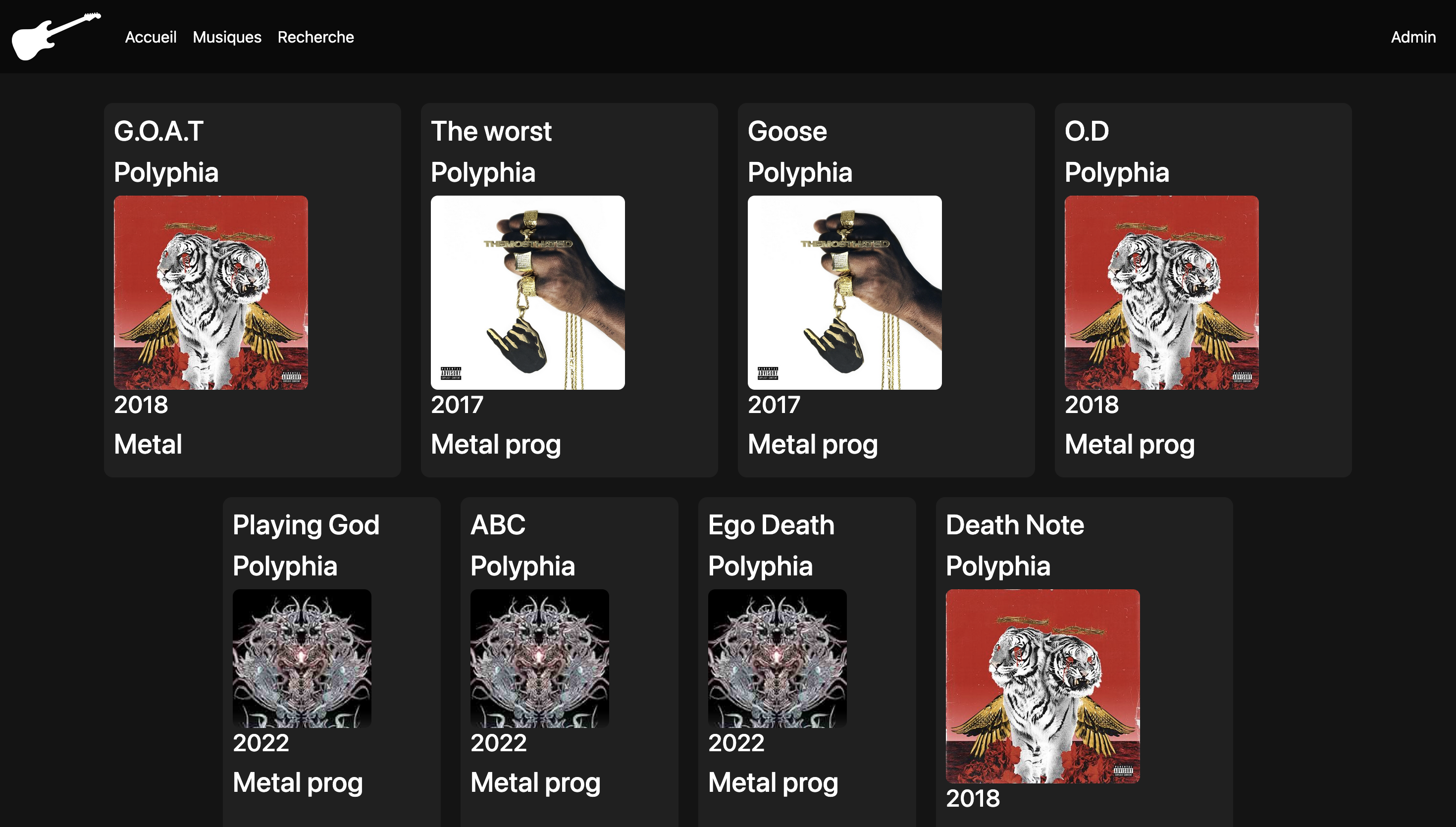The image size is (1456, 827).
Task: Click Polyphia artist name under Death Note
Action: click(x=998, y=567)
